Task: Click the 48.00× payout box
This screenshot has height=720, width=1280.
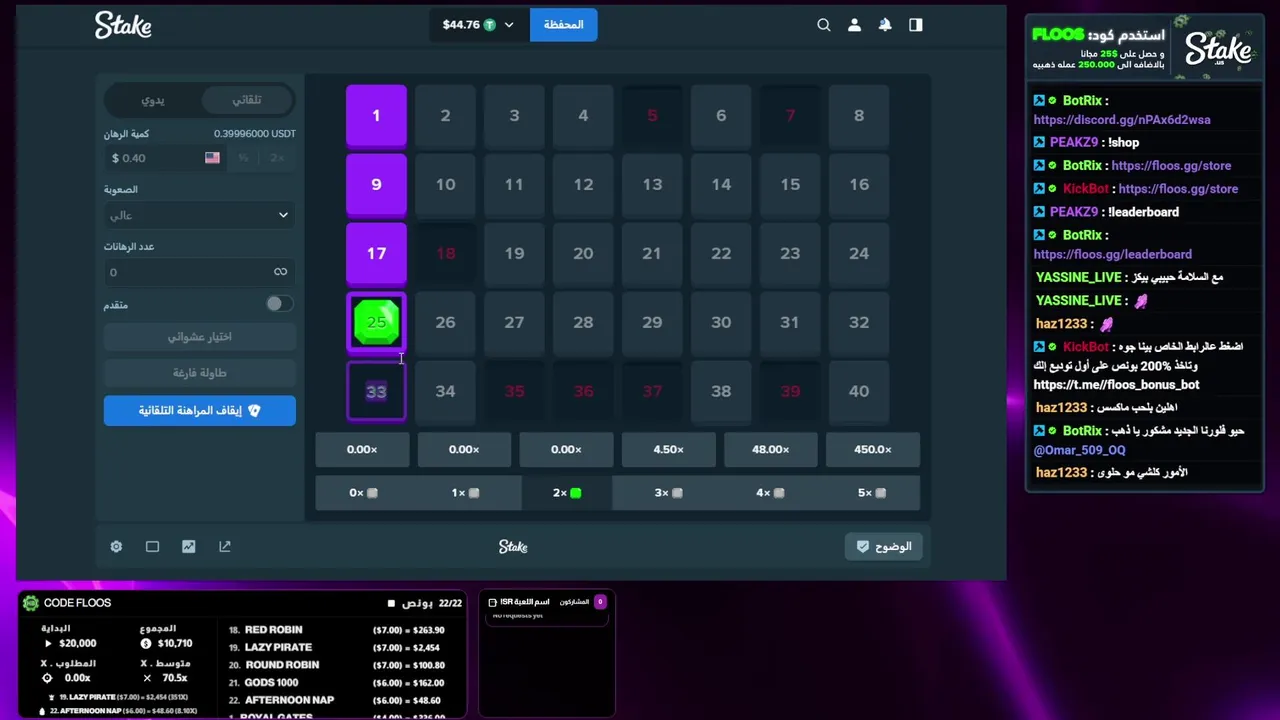Action: tap(770, 450)
